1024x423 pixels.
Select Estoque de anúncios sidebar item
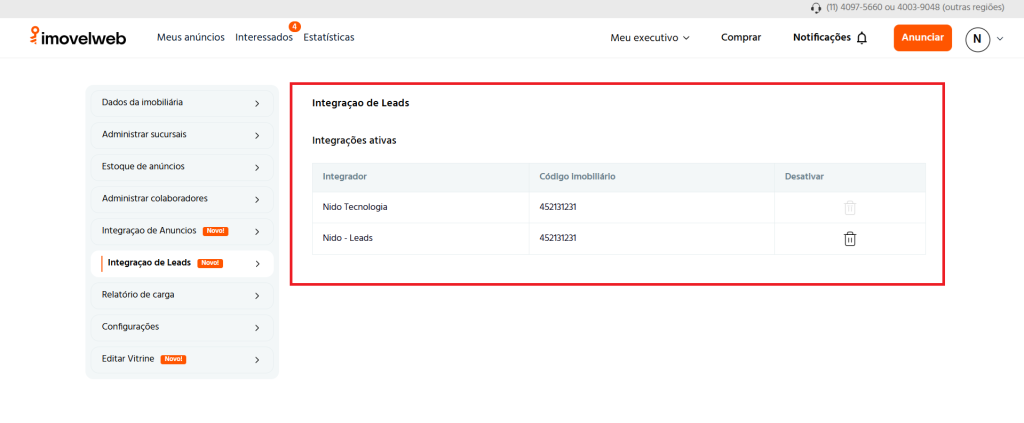click(x=181, y=166)
